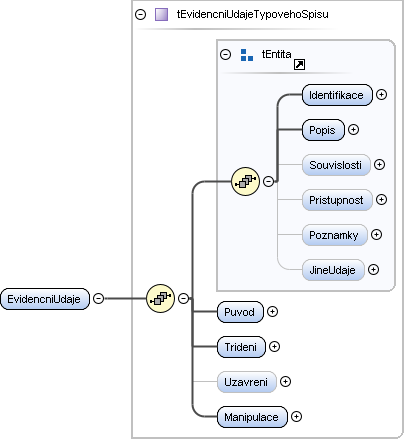Screen dimensions: 405x440
Task: Select the optional Souvislosti node
Action: pos(336,165)
